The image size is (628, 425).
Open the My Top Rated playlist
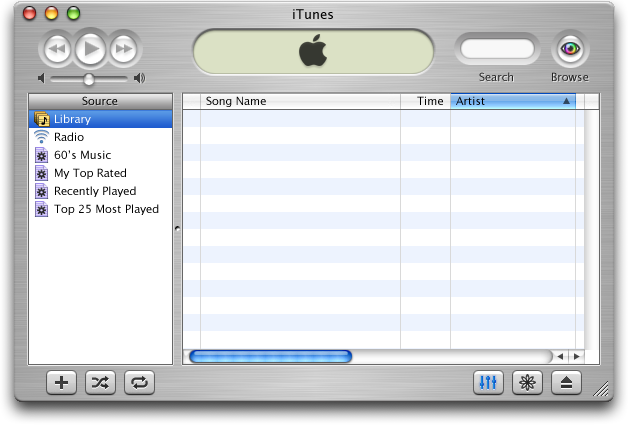(x=101, y=173)
